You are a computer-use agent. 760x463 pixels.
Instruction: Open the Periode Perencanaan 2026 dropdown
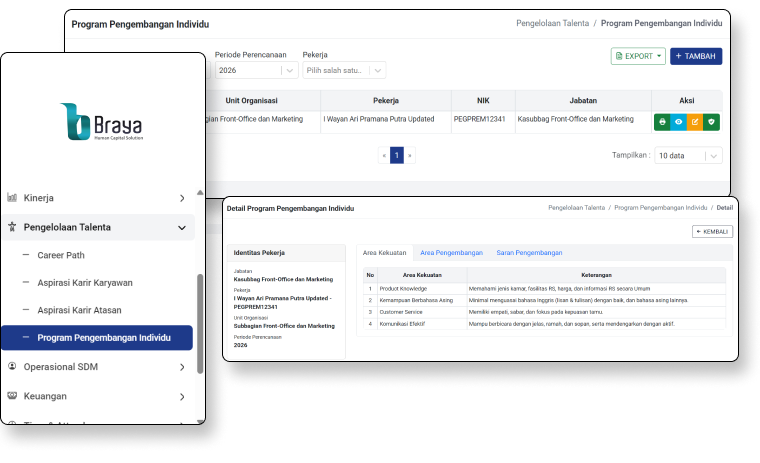point(256,70)
